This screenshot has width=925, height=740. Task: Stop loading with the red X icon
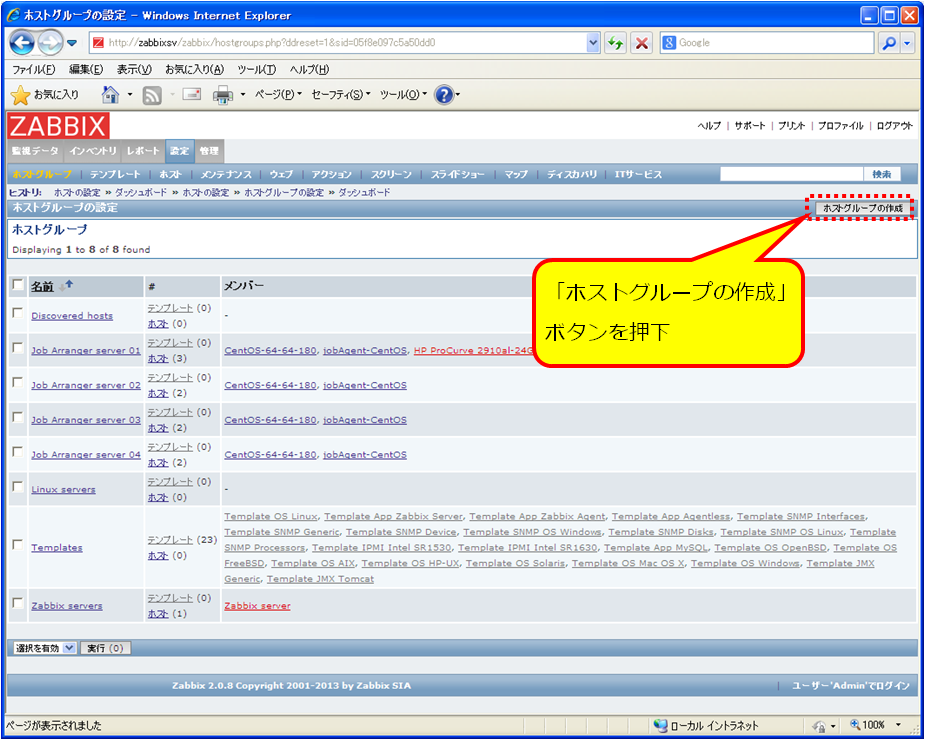[641, 43]
